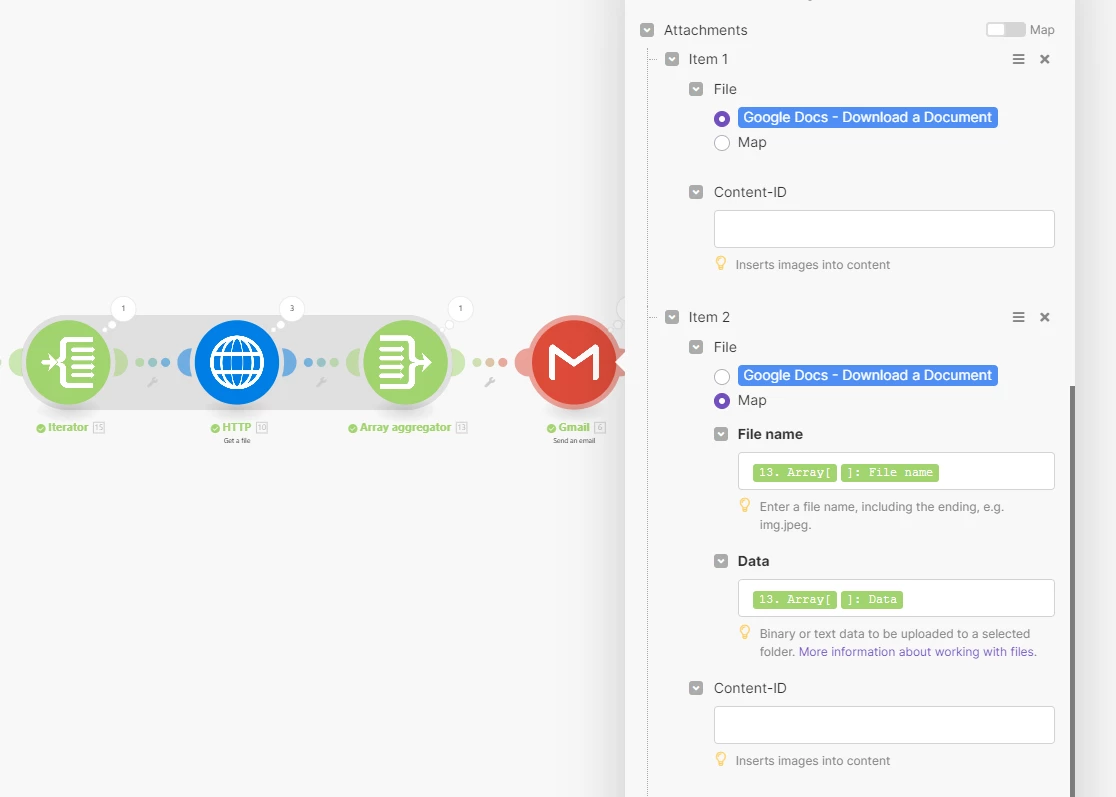Click the Item 2 Content-ID input field
The height and width of the screenshot is (797, 1116).
coord(884,725)
